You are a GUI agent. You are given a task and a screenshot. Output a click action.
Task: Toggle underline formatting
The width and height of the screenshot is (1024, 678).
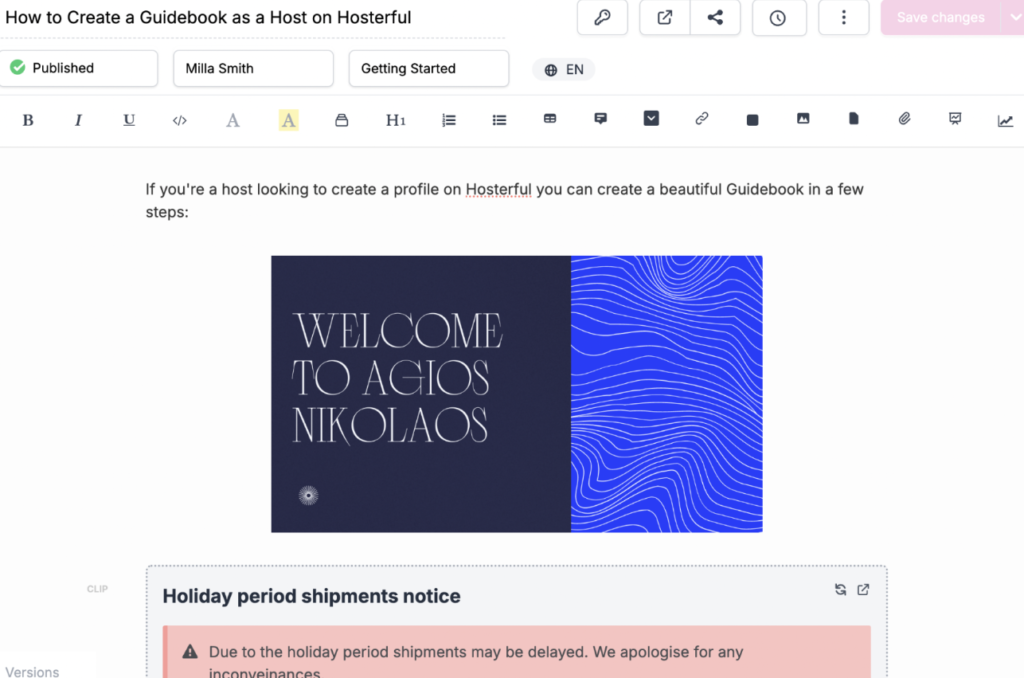click(x=129, y=119)
